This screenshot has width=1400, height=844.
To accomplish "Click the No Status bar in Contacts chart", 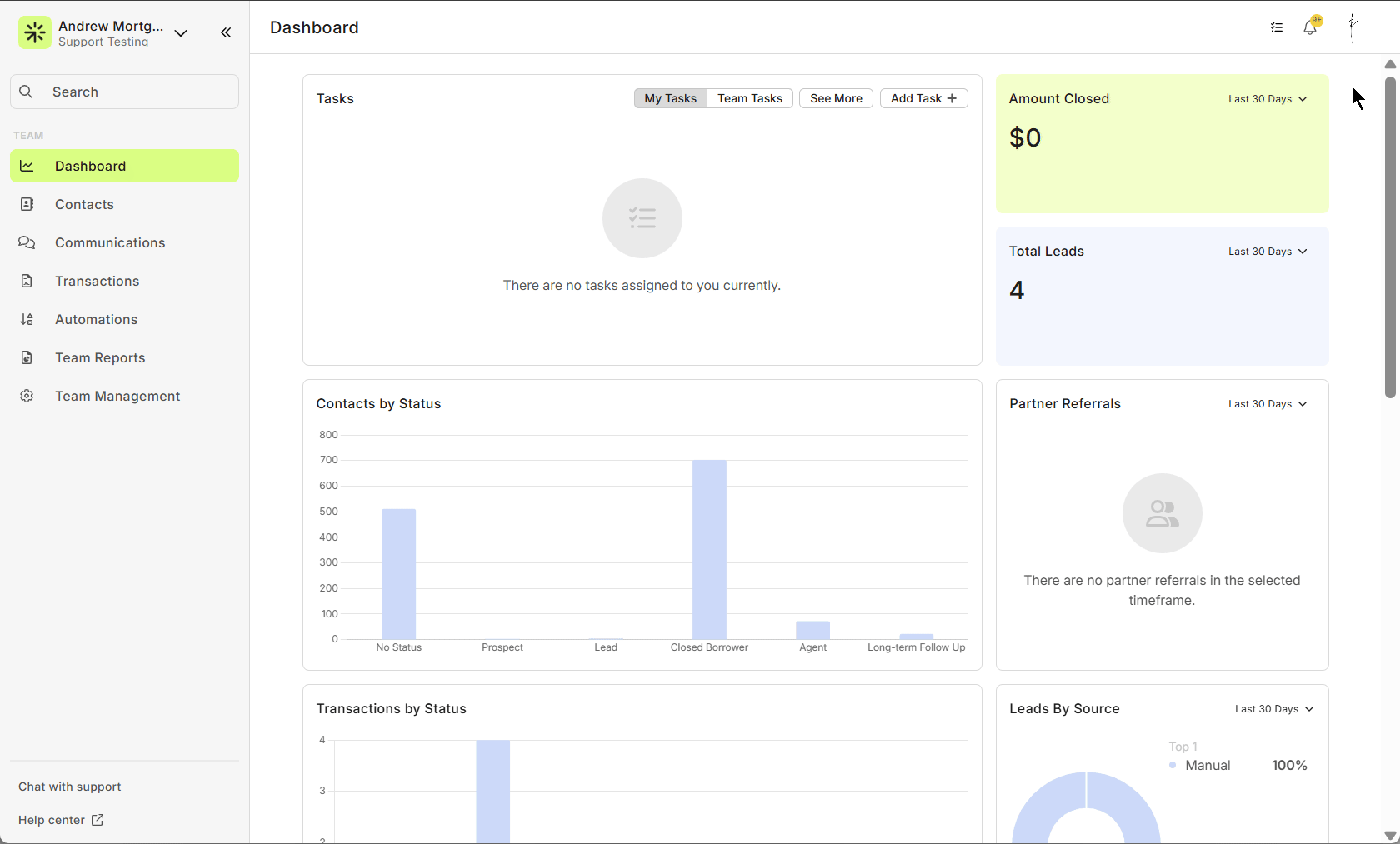I will coord(399,574).
